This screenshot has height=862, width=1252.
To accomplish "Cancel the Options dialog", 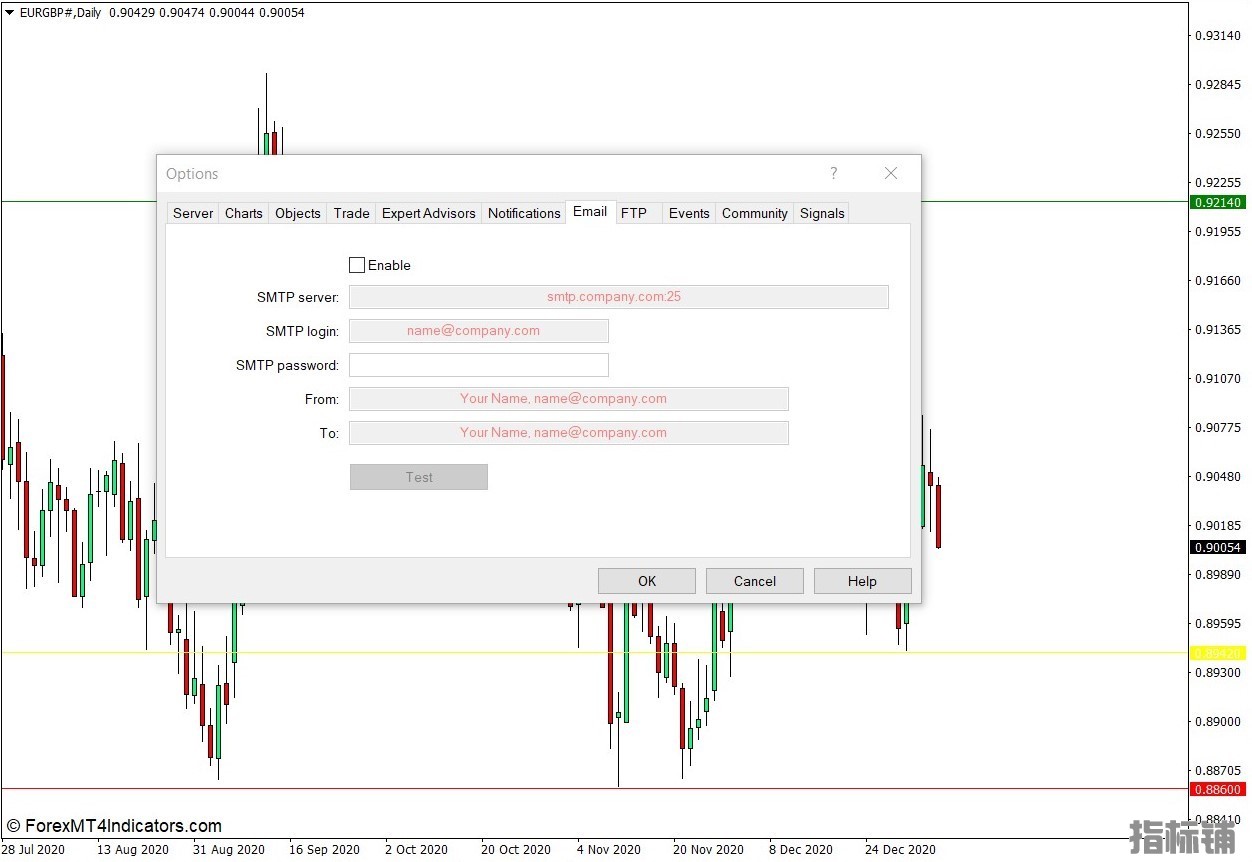I will (755, 581).
